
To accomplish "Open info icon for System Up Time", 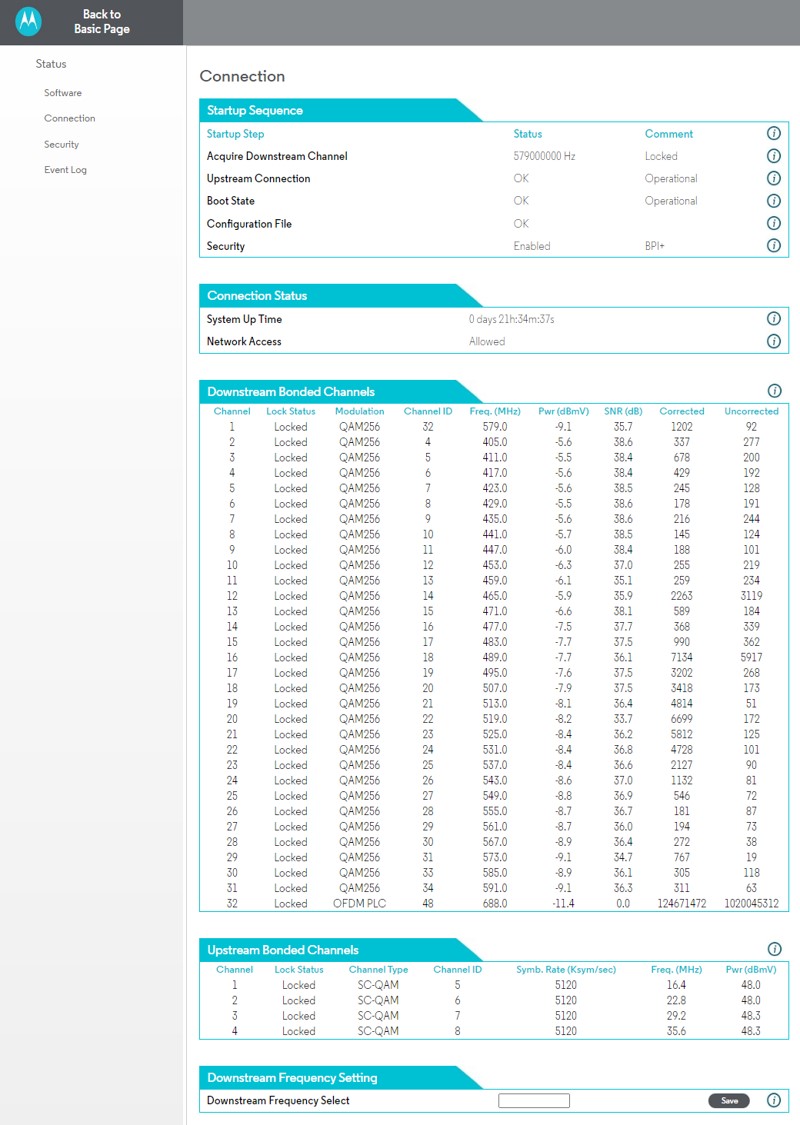I will 773,319.
